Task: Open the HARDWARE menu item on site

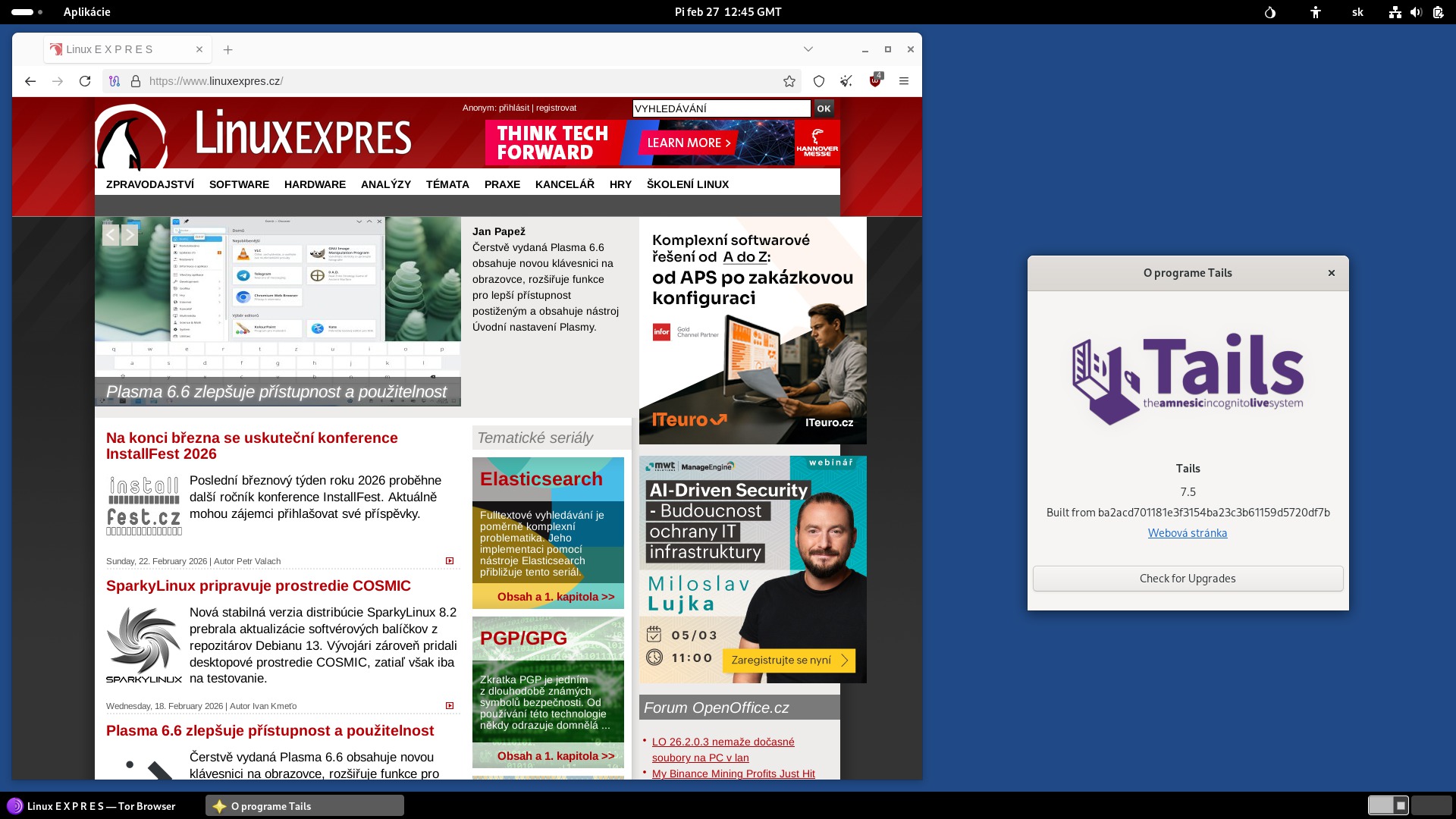Action: pyautogui.click(x=315, y=184)
